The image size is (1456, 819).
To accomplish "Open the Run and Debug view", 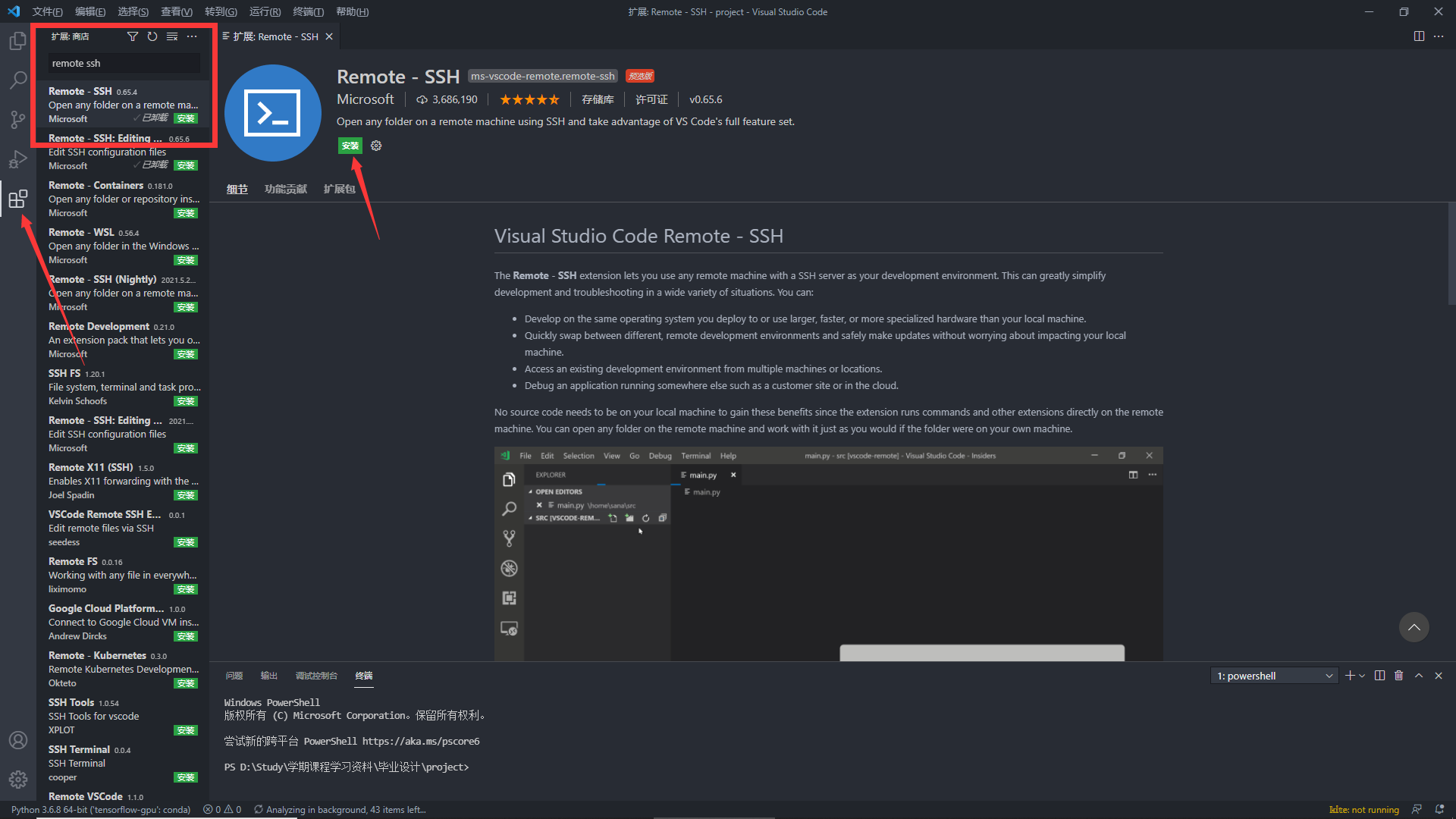I will coord(17,158).
